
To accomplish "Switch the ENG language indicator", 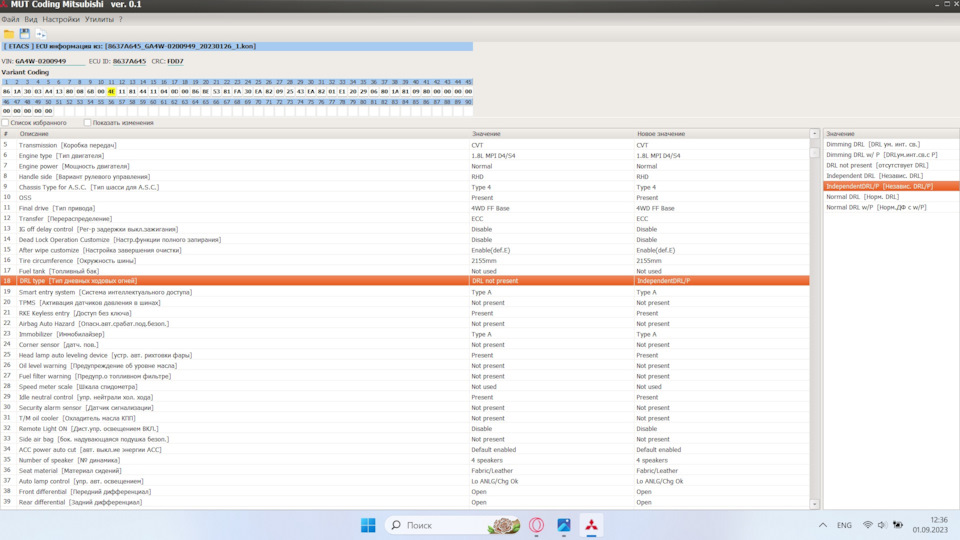I will pyautogui.click(x=844, y=525).
